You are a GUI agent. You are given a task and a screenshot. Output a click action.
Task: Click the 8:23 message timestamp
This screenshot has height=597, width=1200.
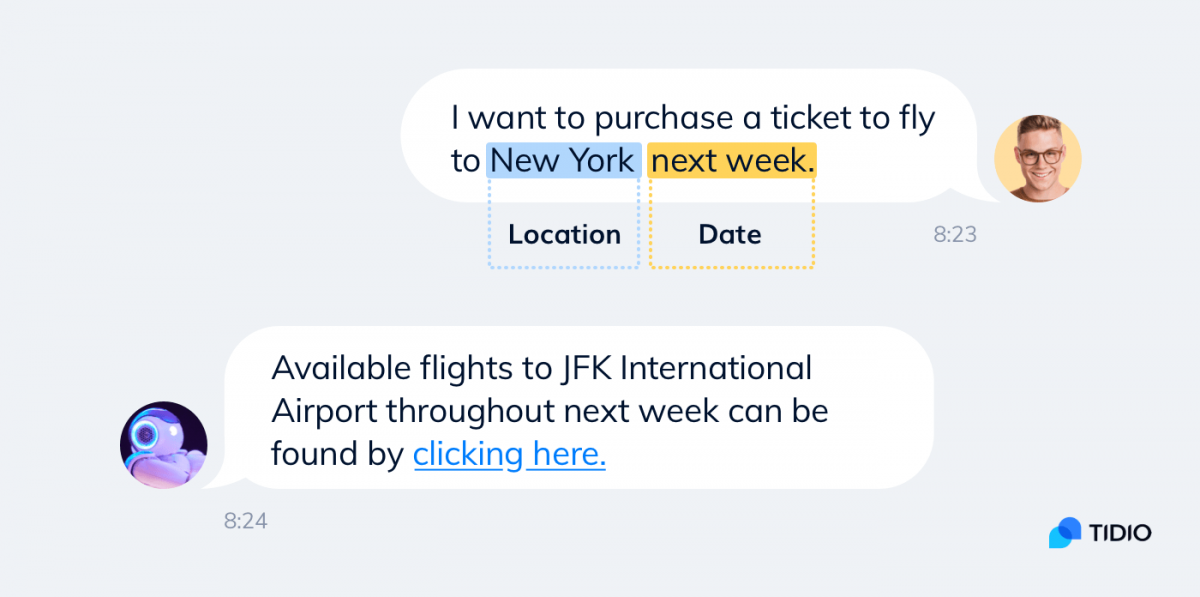955,235
